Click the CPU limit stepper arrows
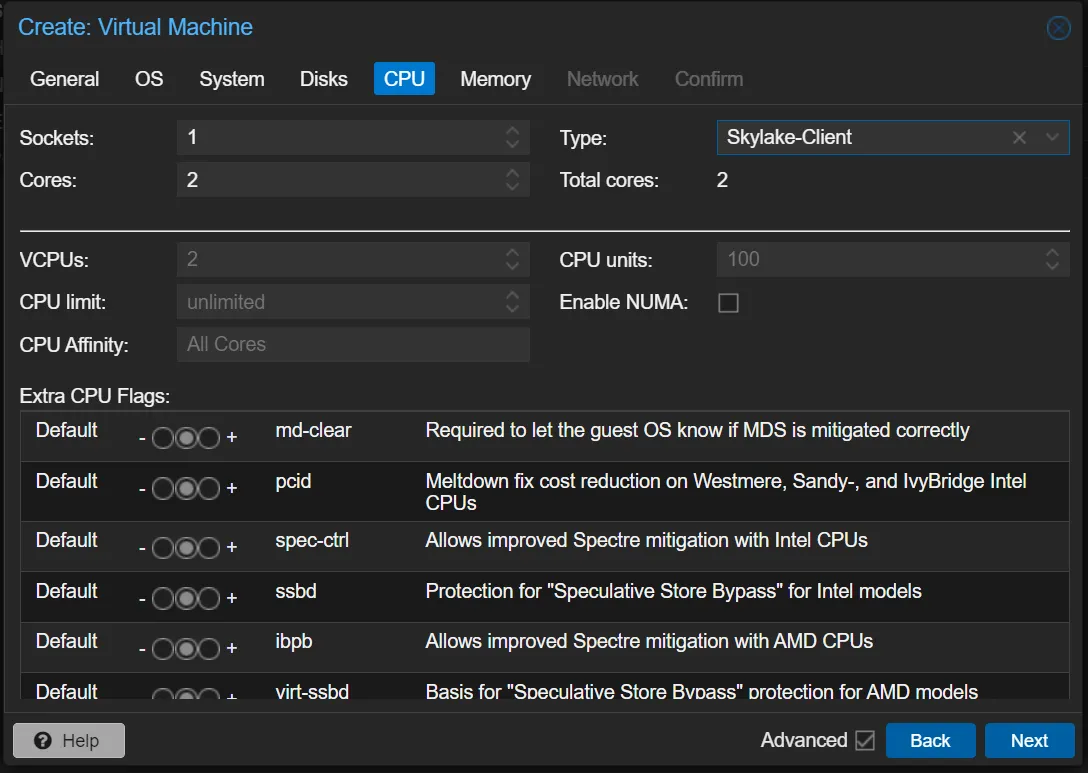The height and width of the screenshot is (773, 1088). pos(512,301)
